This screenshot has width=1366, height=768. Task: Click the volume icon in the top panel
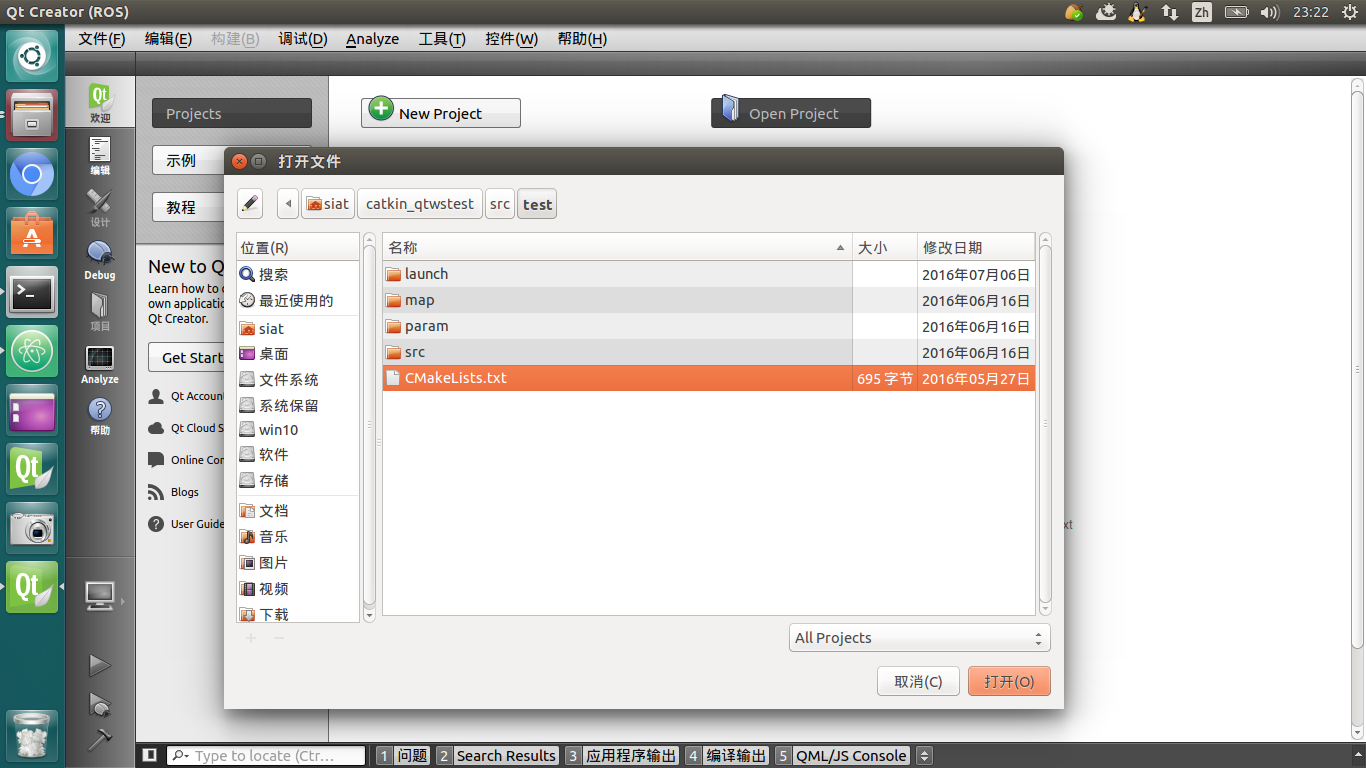click(1270, 12)
